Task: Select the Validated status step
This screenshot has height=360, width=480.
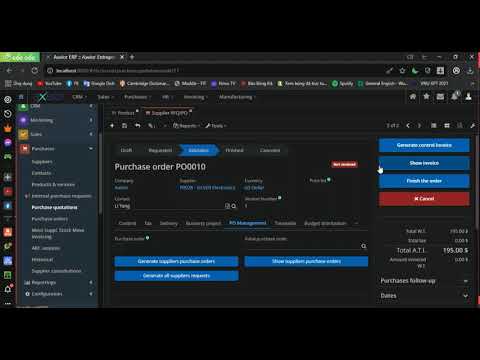Action: [x=199, y=150]
